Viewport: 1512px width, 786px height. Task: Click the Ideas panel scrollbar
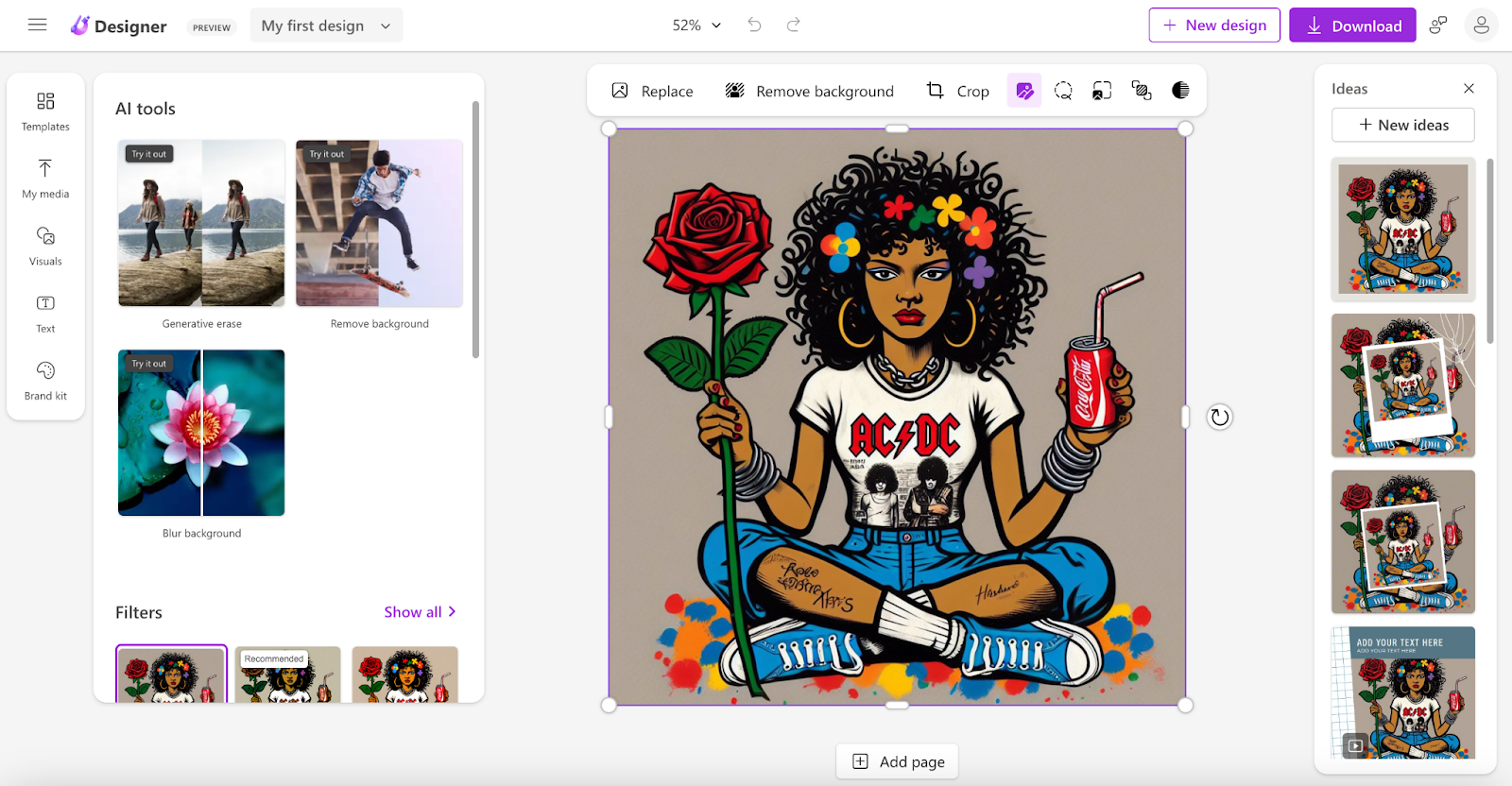(x=1490, y=250)
